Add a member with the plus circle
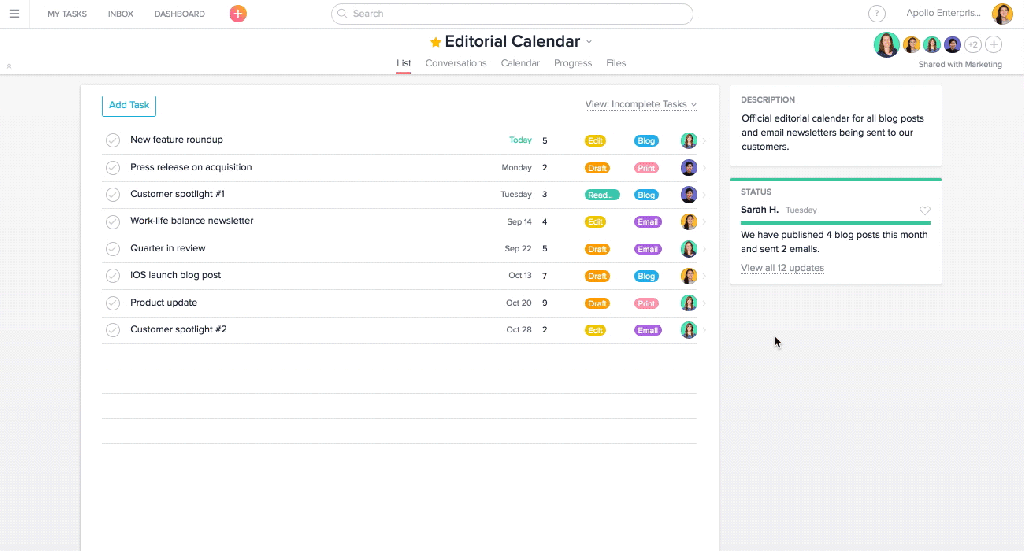The image size is (1024, 551). tap(993, 44)
